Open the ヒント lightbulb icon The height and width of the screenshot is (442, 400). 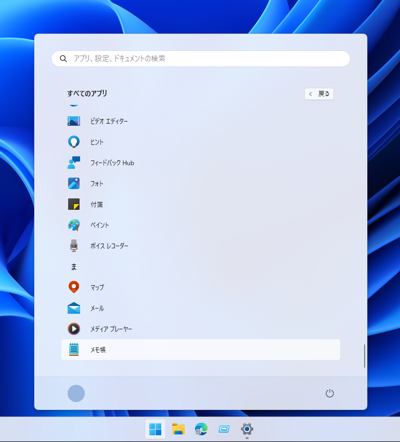click(74, 142)
